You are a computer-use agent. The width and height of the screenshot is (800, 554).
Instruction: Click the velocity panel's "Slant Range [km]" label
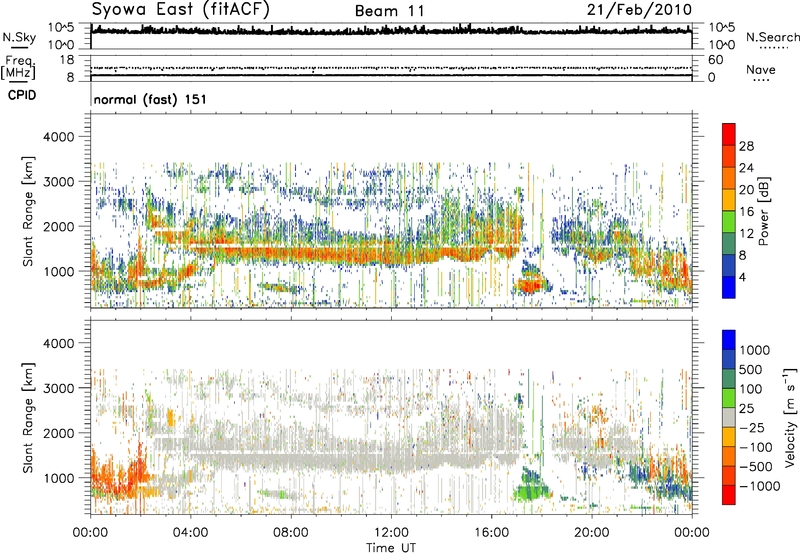tap(28, 418)
